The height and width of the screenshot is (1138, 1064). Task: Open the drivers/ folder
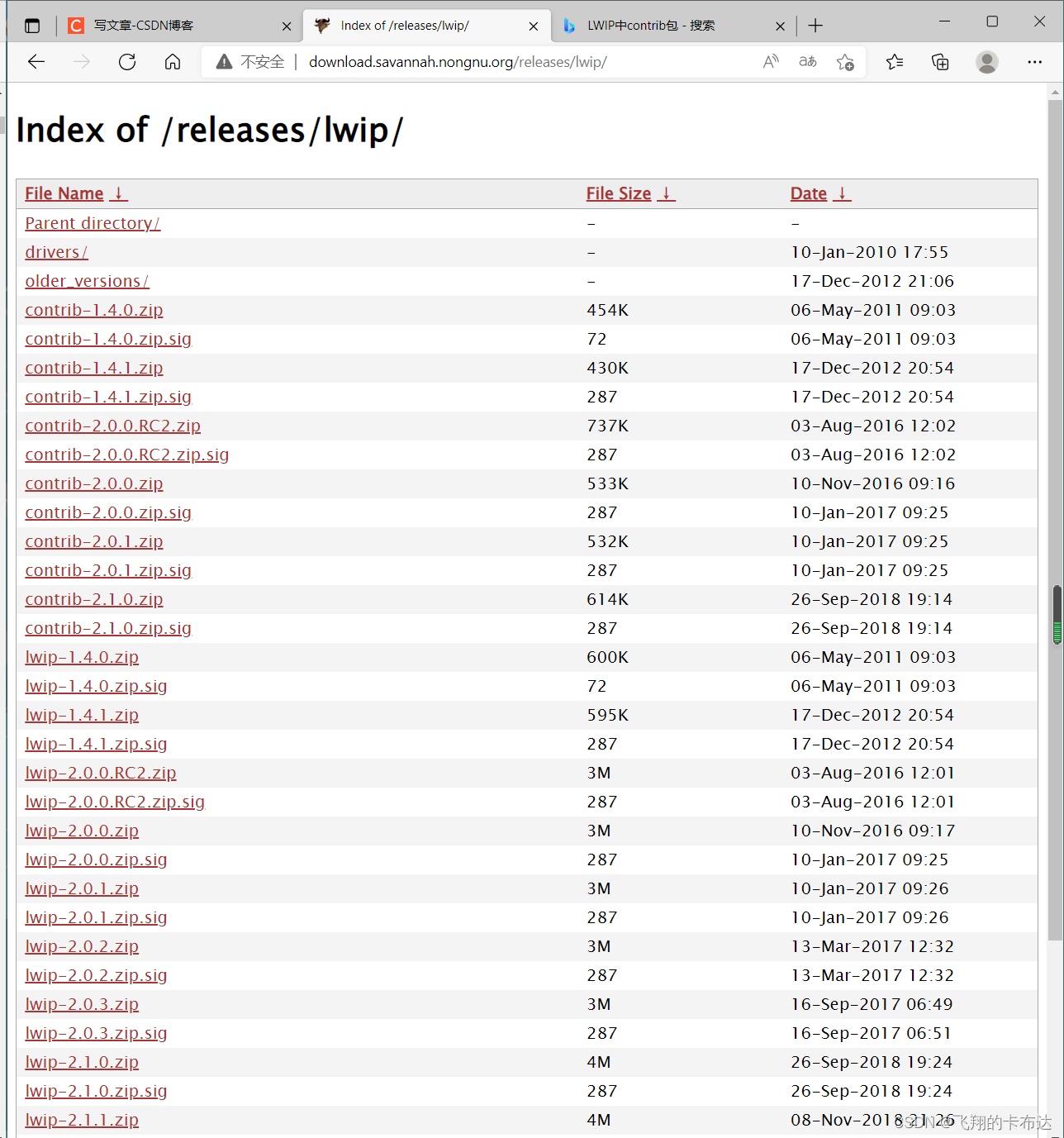tap(56, 252)
